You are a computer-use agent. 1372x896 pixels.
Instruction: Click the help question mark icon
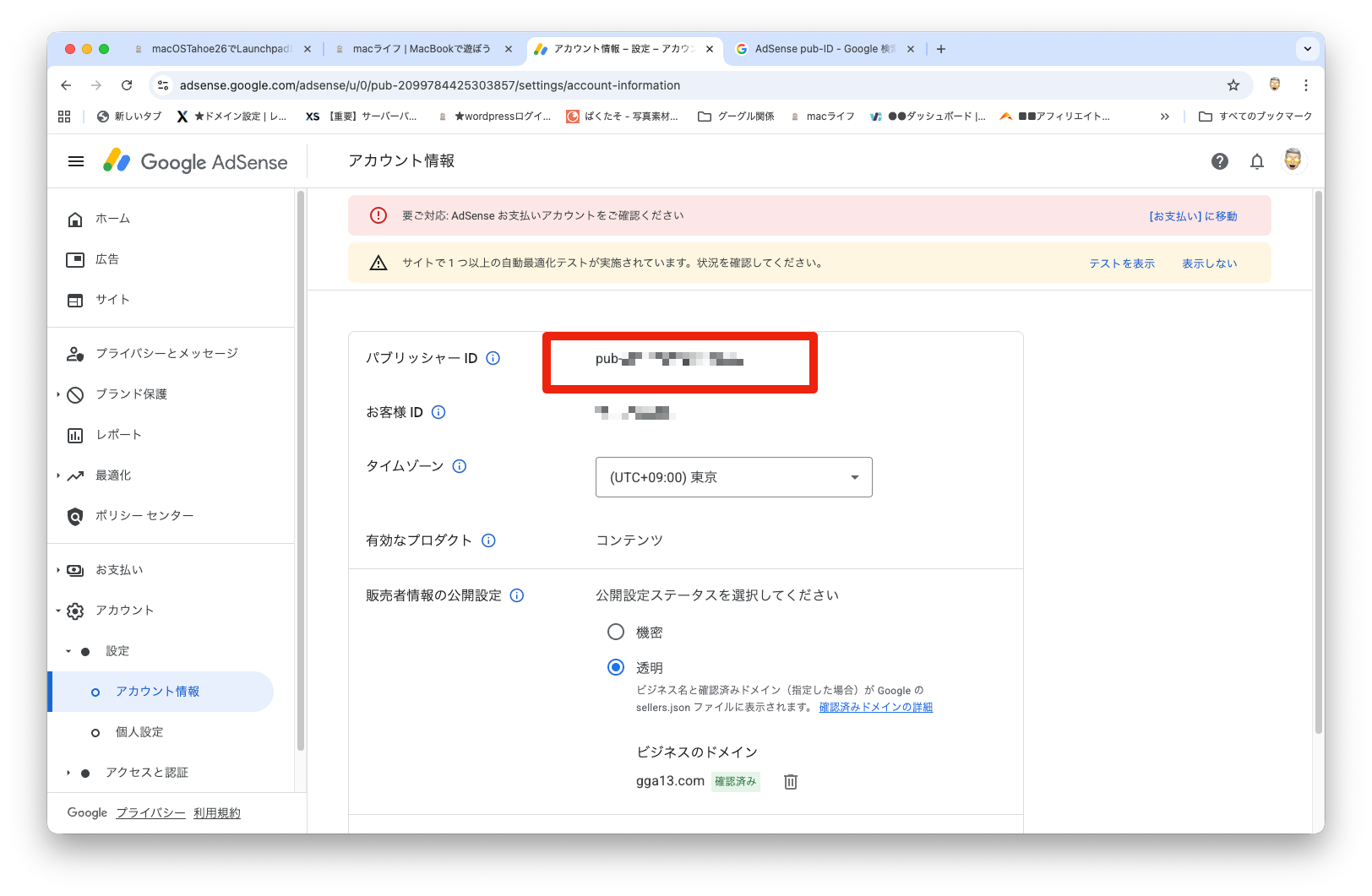pos(1219,161)
